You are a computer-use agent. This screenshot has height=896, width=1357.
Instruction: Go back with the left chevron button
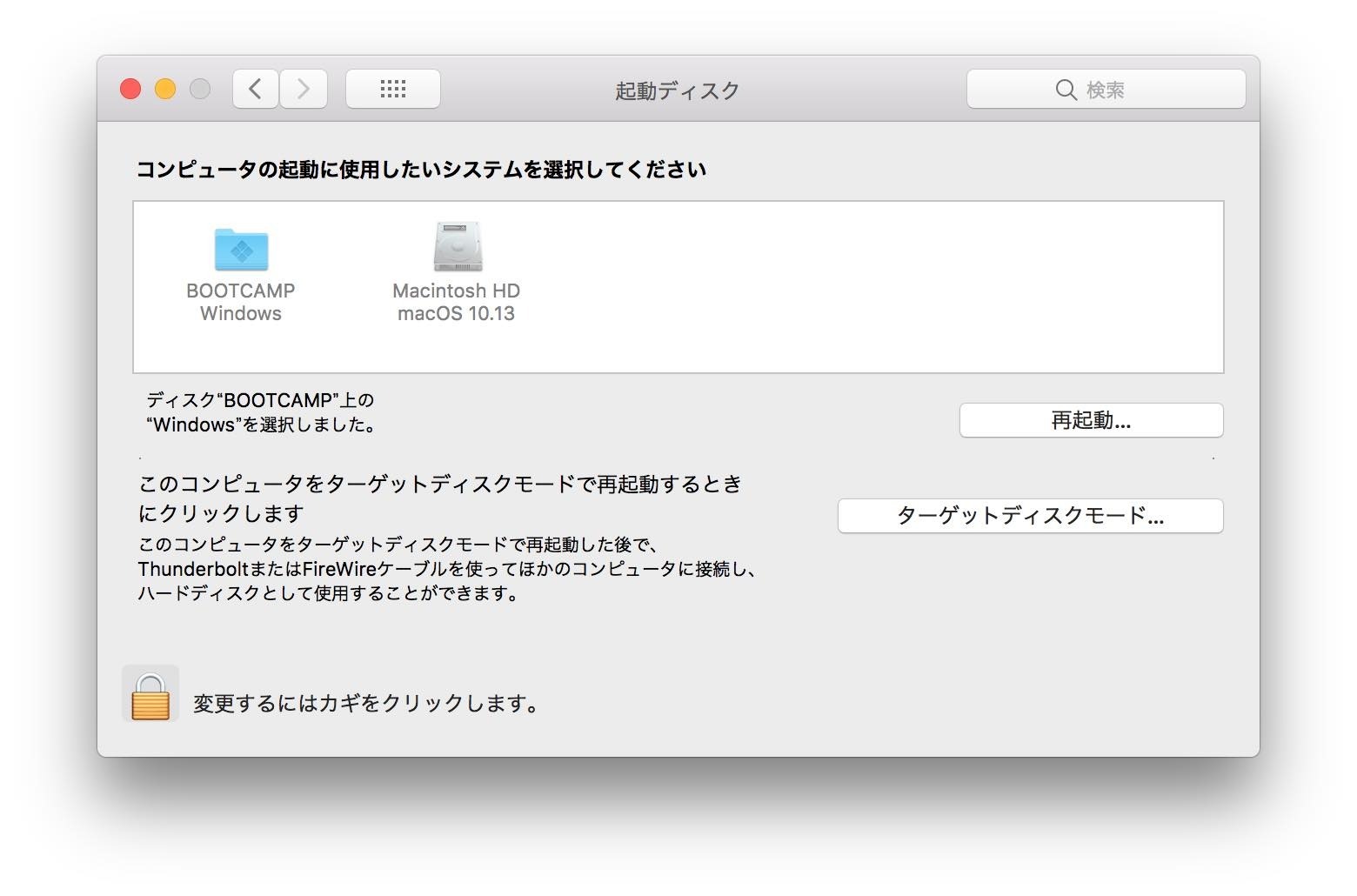click(256, 89)
